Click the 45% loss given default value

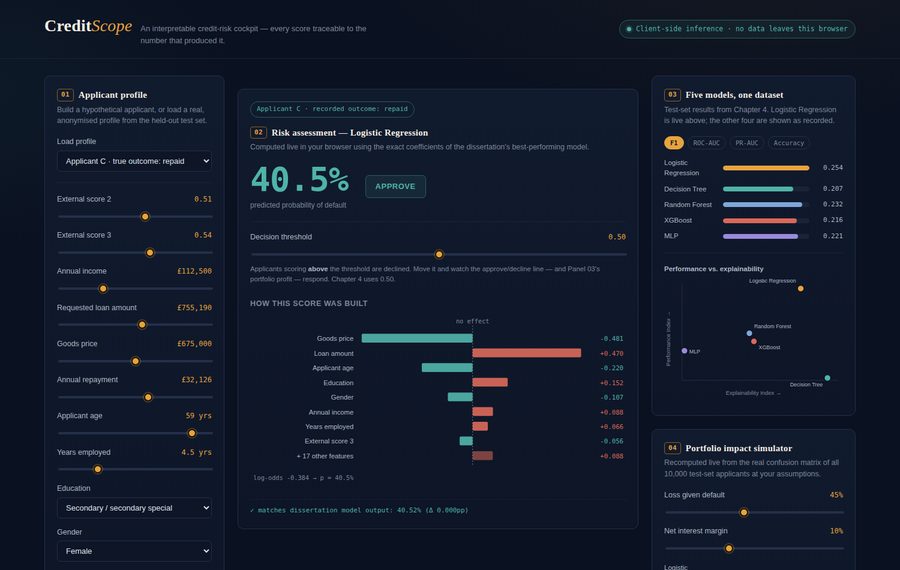tap(836, 495)
